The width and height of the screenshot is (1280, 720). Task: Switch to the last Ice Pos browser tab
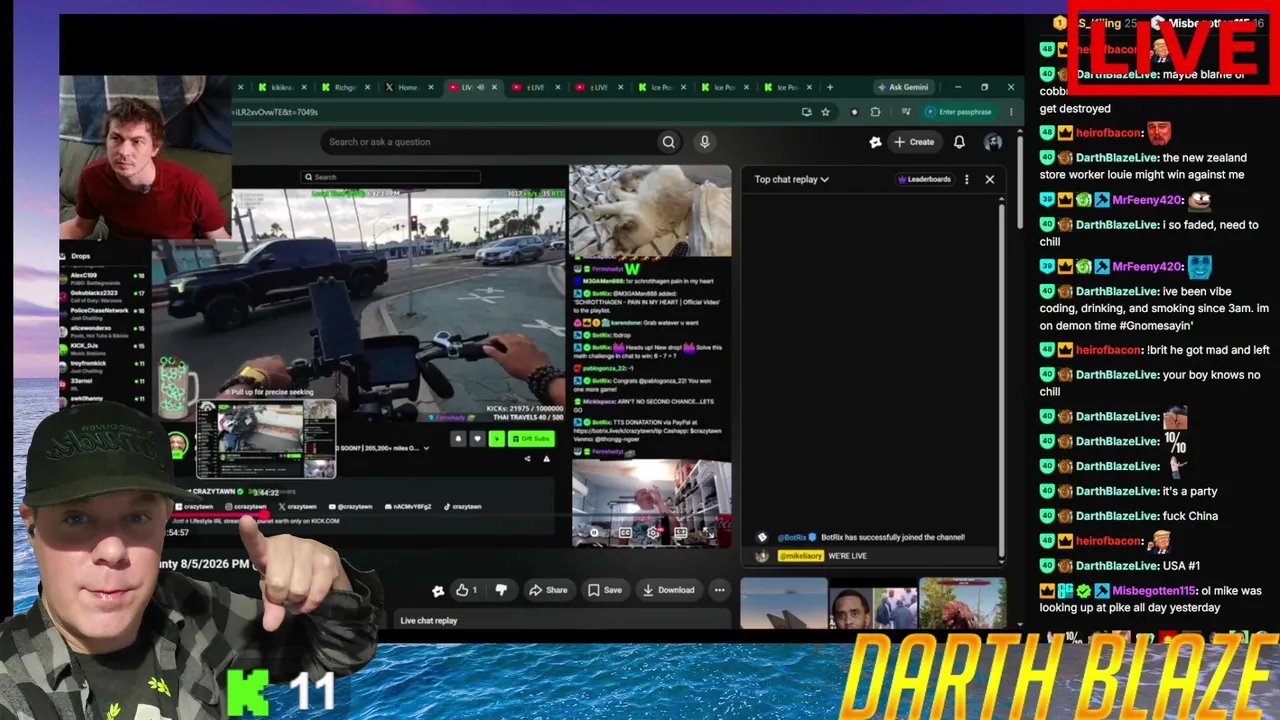[x=788, y=87]
